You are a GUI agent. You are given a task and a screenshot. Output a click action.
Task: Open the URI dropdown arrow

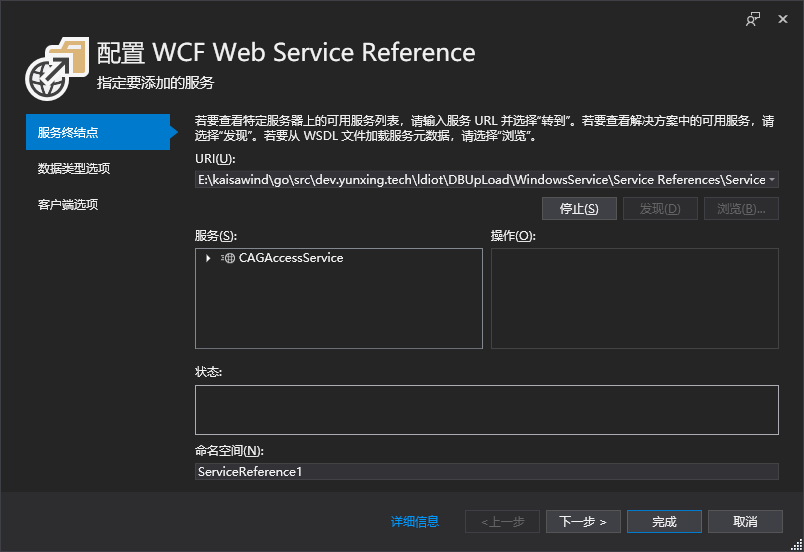click(772, 179)
